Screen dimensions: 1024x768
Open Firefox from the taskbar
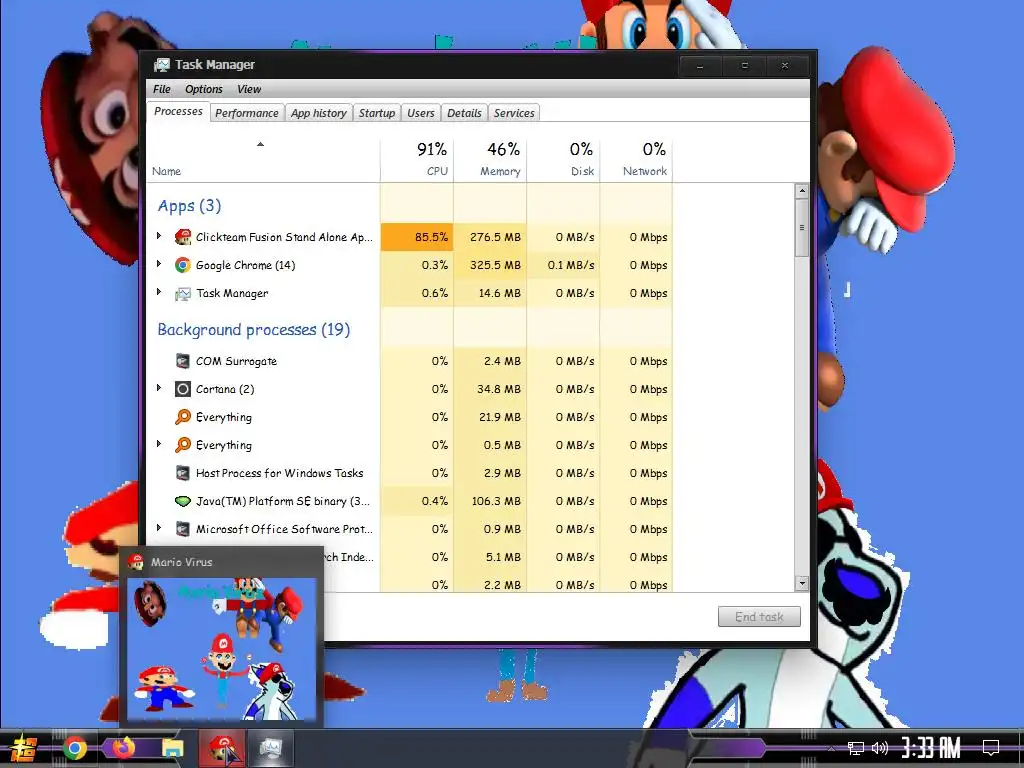click(x=123, y=748)
